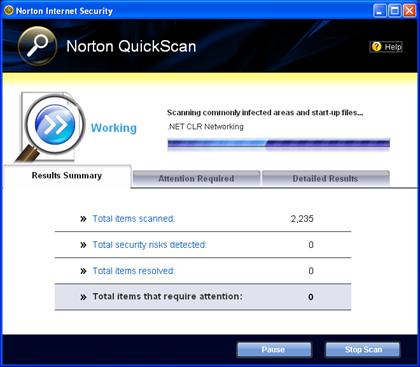Minimize the Norton Internet Security window
The height and width of the screenshot is (367, 420).
(x=379, y=11)
